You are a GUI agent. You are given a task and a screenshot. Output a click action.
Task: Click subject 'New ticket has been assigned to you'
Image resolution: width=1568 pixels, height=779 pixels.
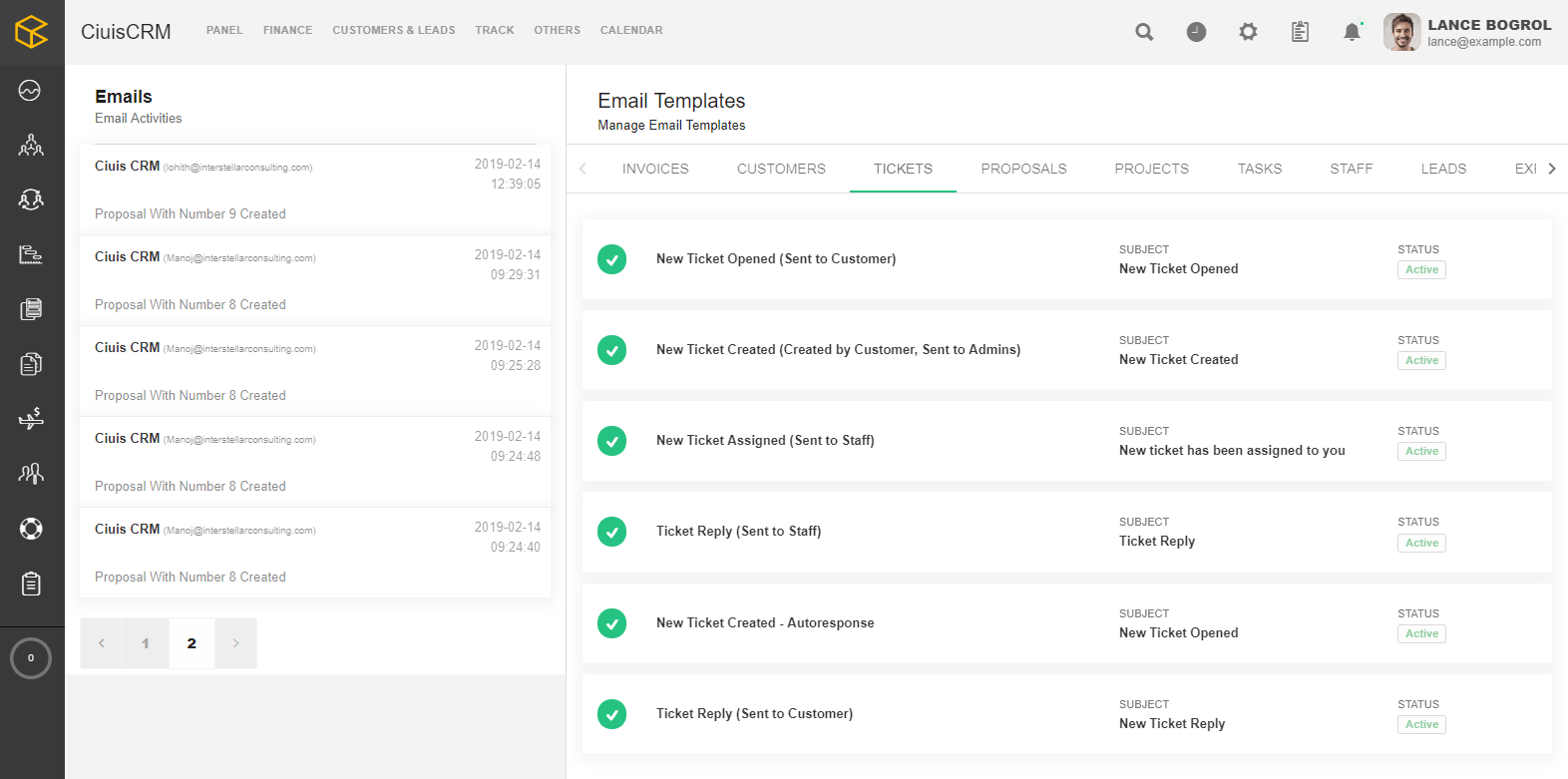coord(1232,450)
